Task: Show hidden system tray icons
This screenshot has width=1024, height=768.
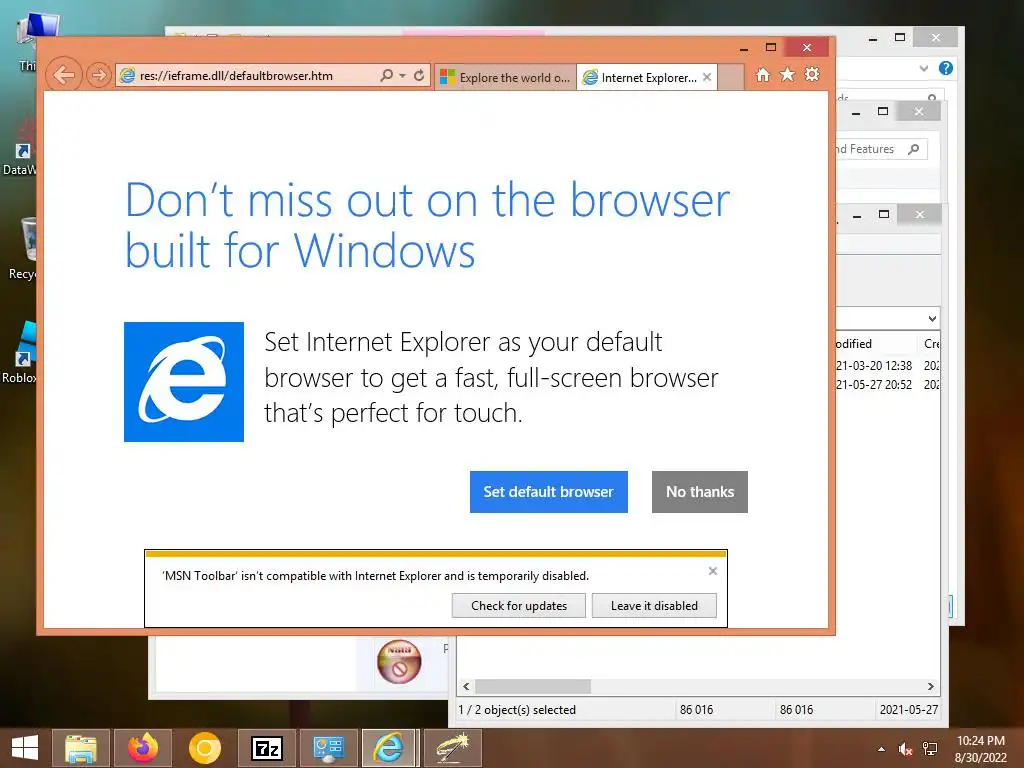Action: pos(882,749)
